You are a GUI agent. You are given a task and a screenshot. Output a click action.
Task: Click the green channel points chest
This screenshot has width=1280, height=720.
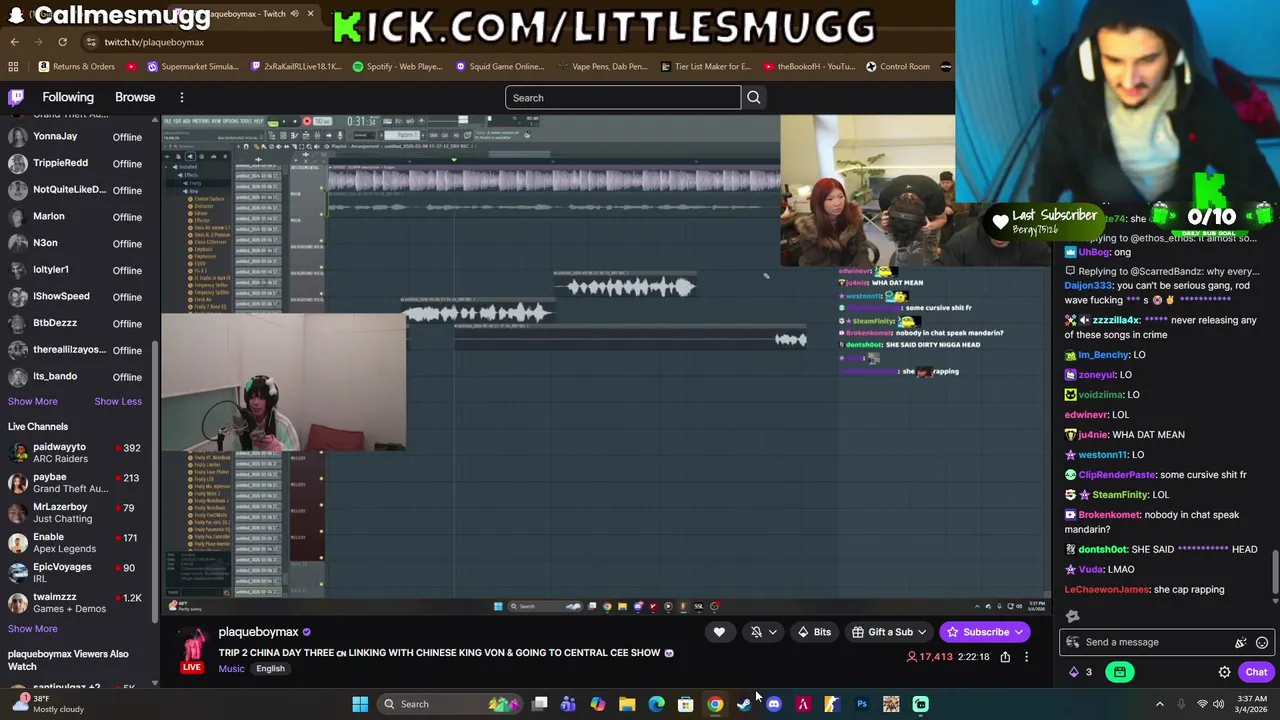point(1120,672)
